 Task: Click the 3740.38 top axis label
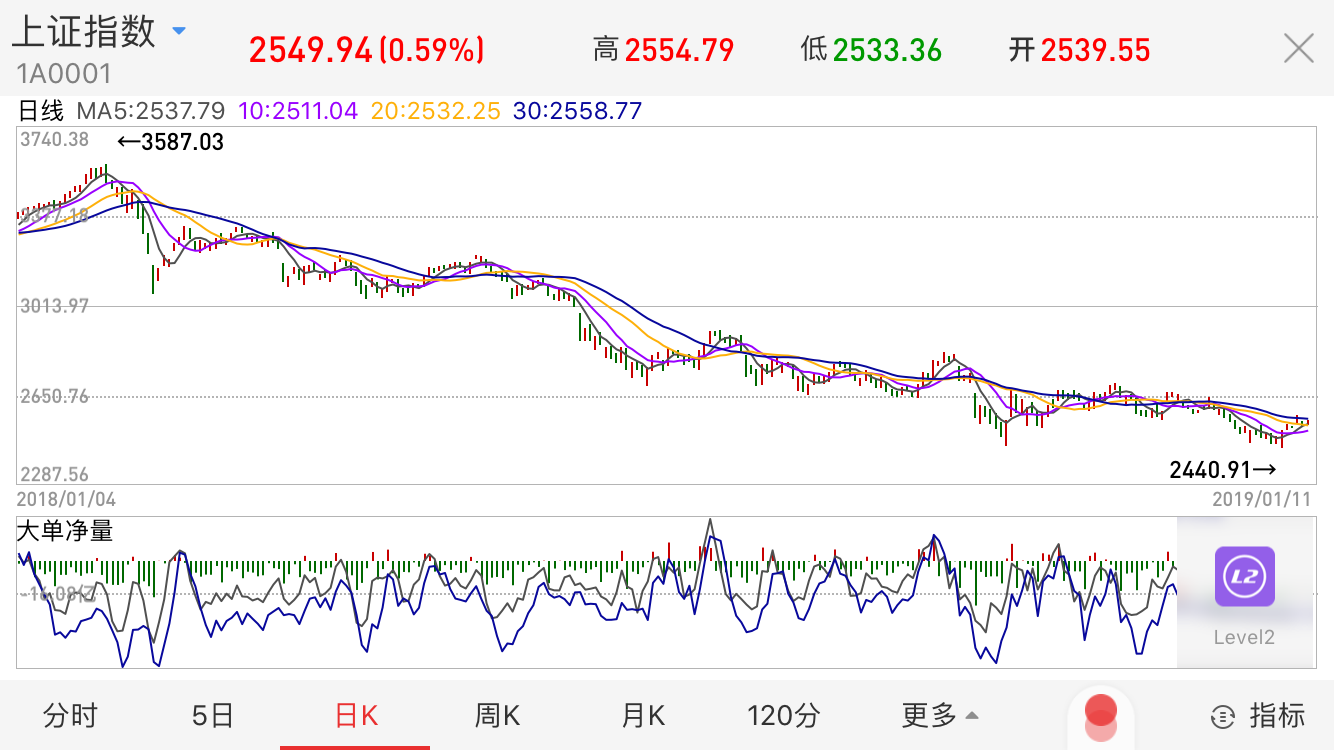point(54,139)
